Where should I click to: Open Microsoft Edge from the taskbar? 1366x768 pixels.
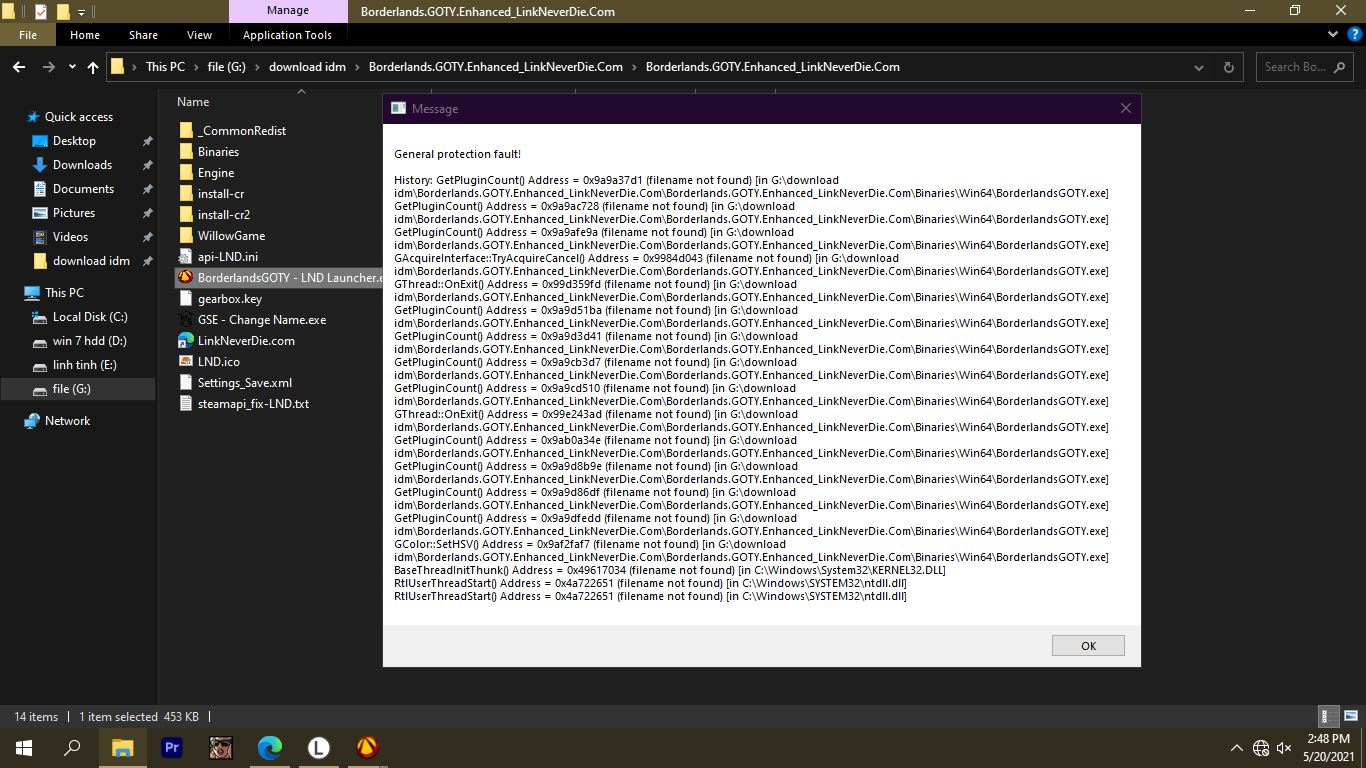coord(269,747)
